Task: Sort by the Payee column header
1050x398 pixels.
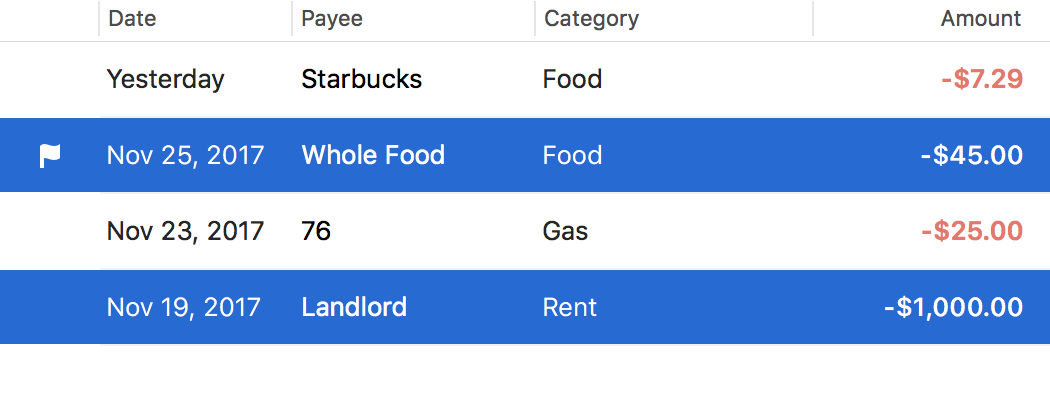Action: (x=331, y=18)
